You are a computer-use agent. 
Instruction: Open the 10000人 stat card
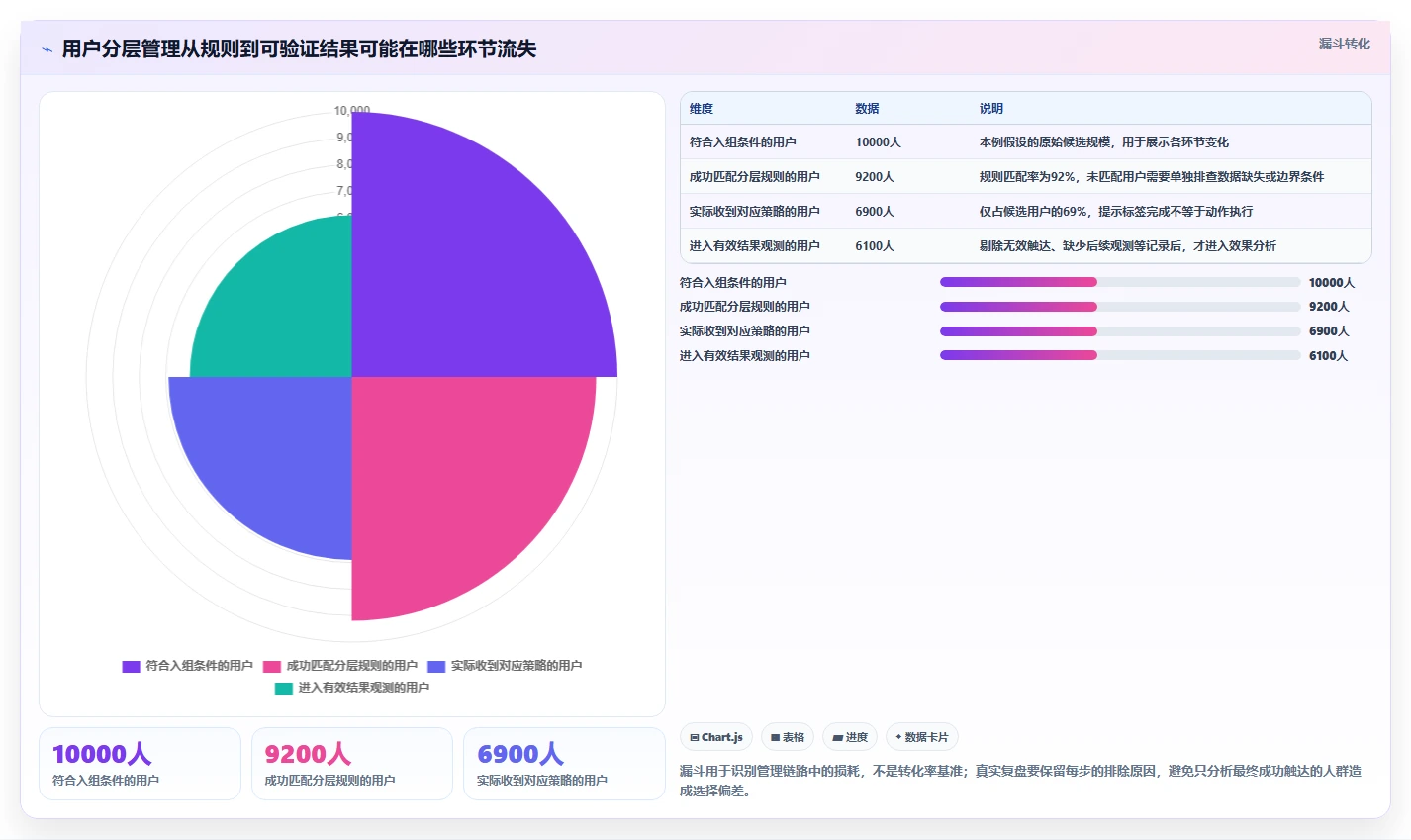[x=140, y=764]
